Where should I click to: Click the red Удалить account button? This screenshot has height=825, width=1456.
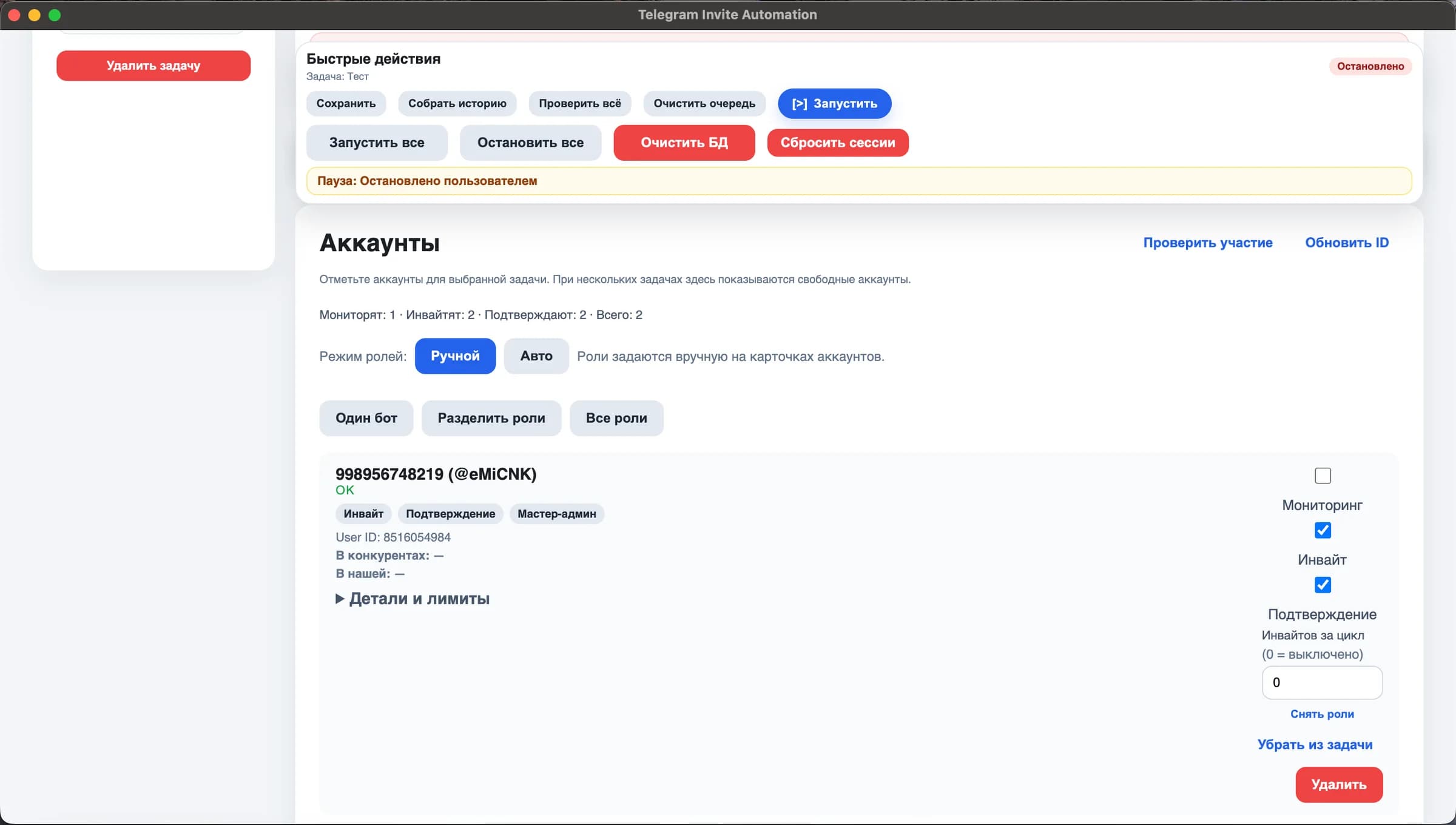(x=1339, y=784)
